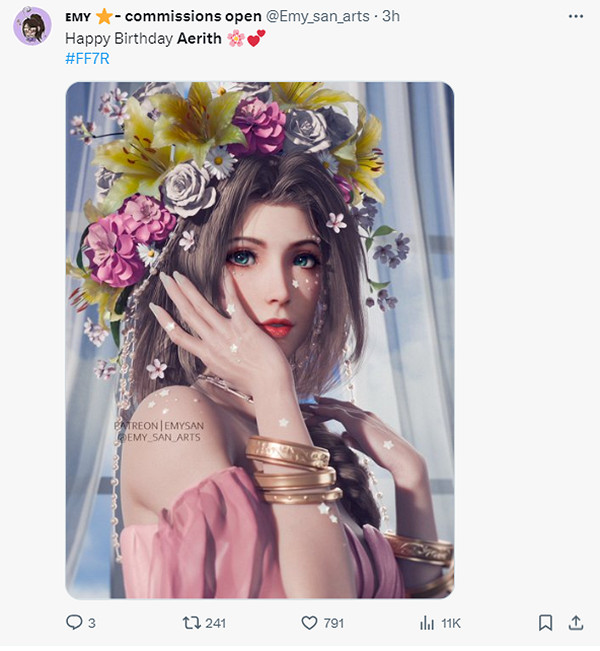
Task: Open the three-dot more options menu
Action: click(x=575, y=18)
